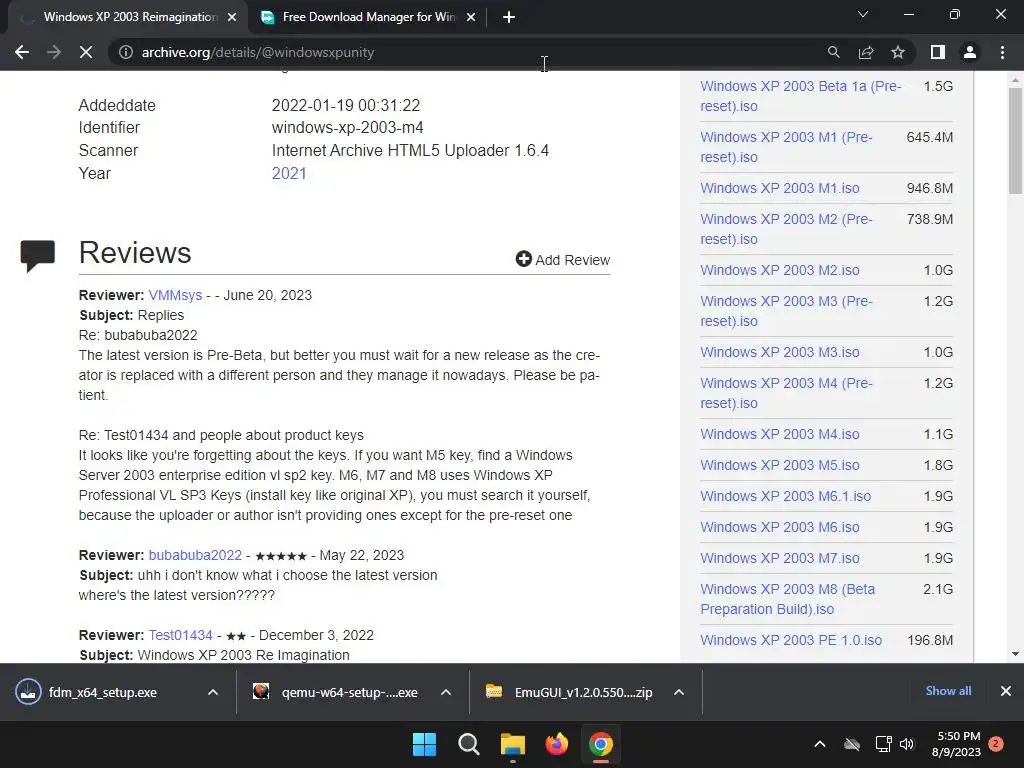Click Add Review button
Image resolution: width=1024 pixels, height=768 pixels.
point(562,260)
